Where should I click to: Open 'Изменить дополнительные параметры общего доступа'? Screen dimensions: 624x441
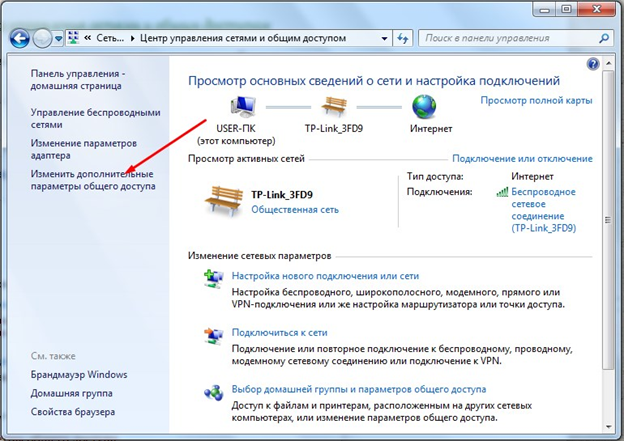pos(93,180)
